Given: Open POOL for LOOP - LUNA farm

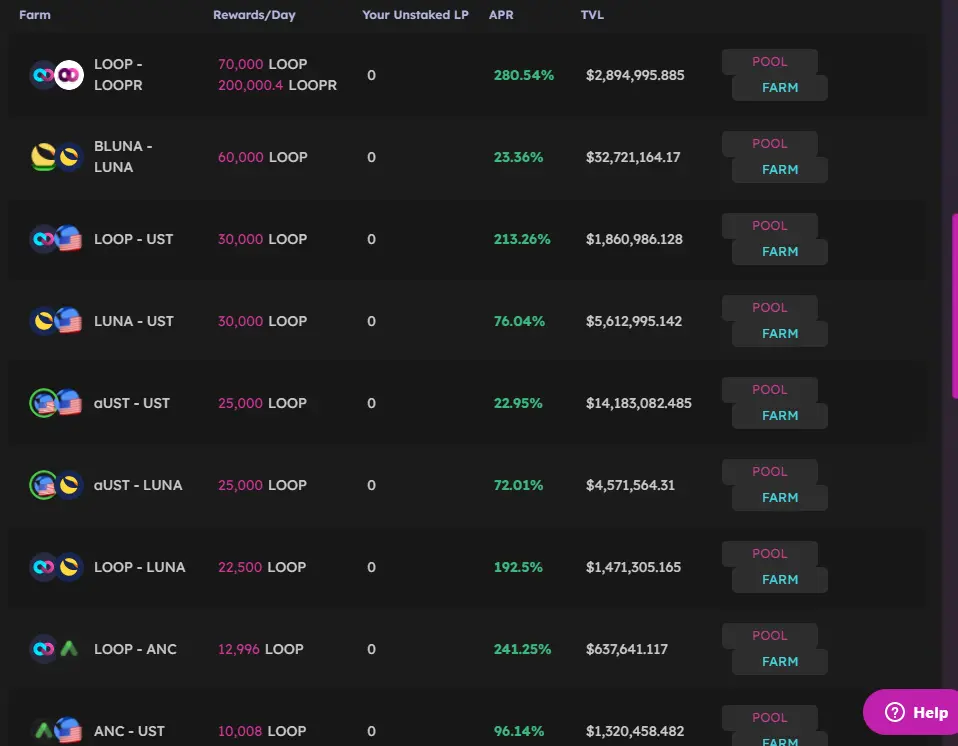Looking at the screenshot, I should (x=770, y=554).
